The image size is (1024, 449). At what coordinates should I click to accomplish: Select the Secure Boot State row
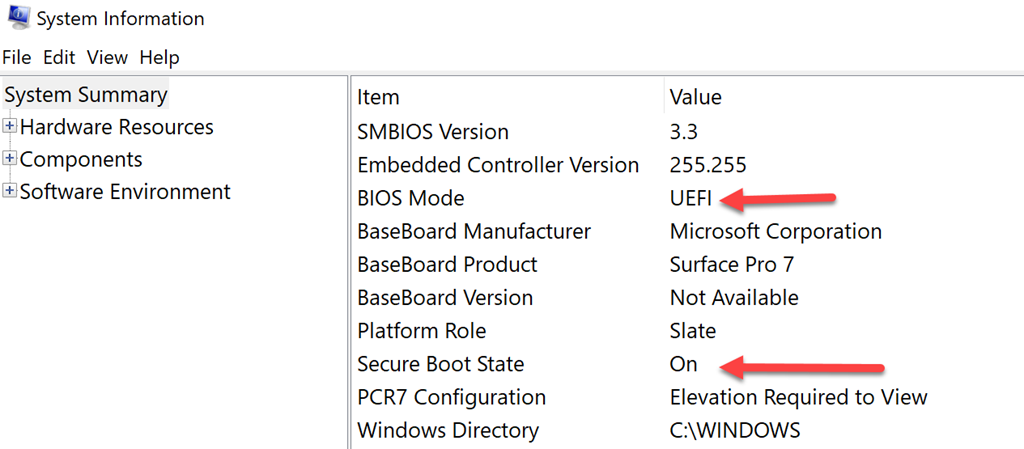pyautogui.click(x=440, y=364)
